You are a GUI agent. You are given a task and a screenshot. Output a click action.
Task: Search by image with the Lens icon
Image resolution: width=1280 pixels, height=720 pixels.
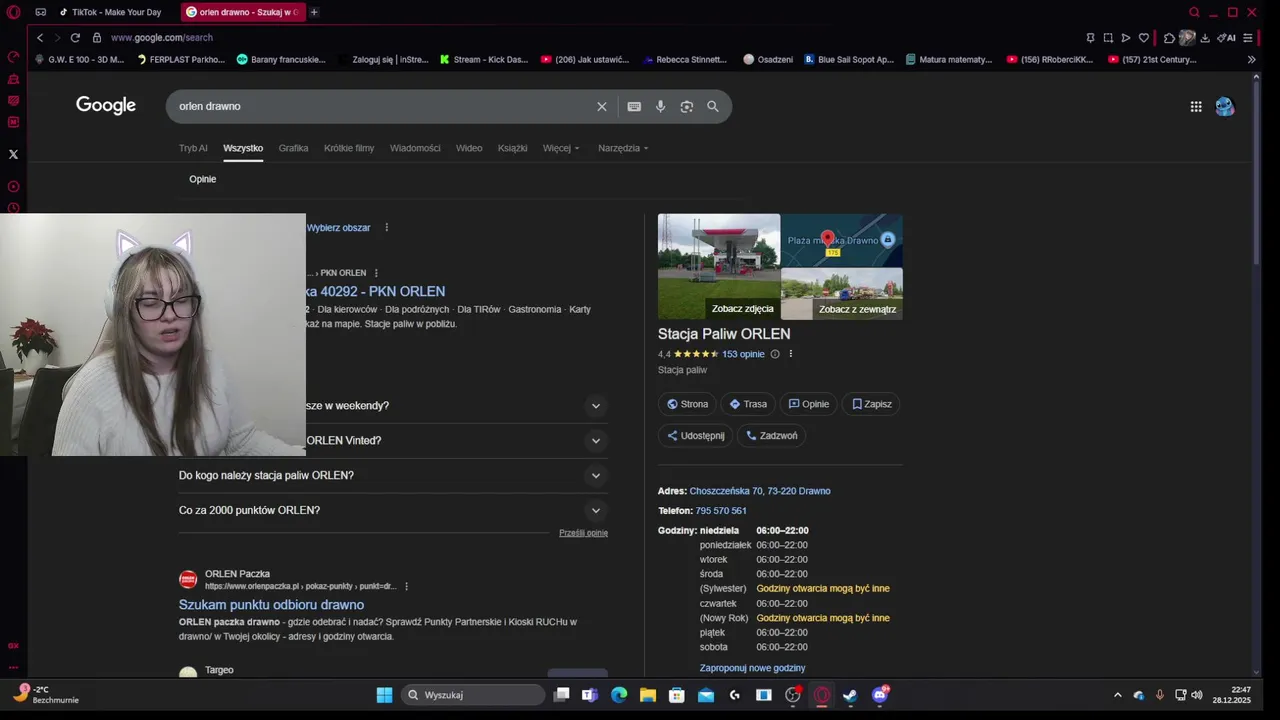coord(687,106)
